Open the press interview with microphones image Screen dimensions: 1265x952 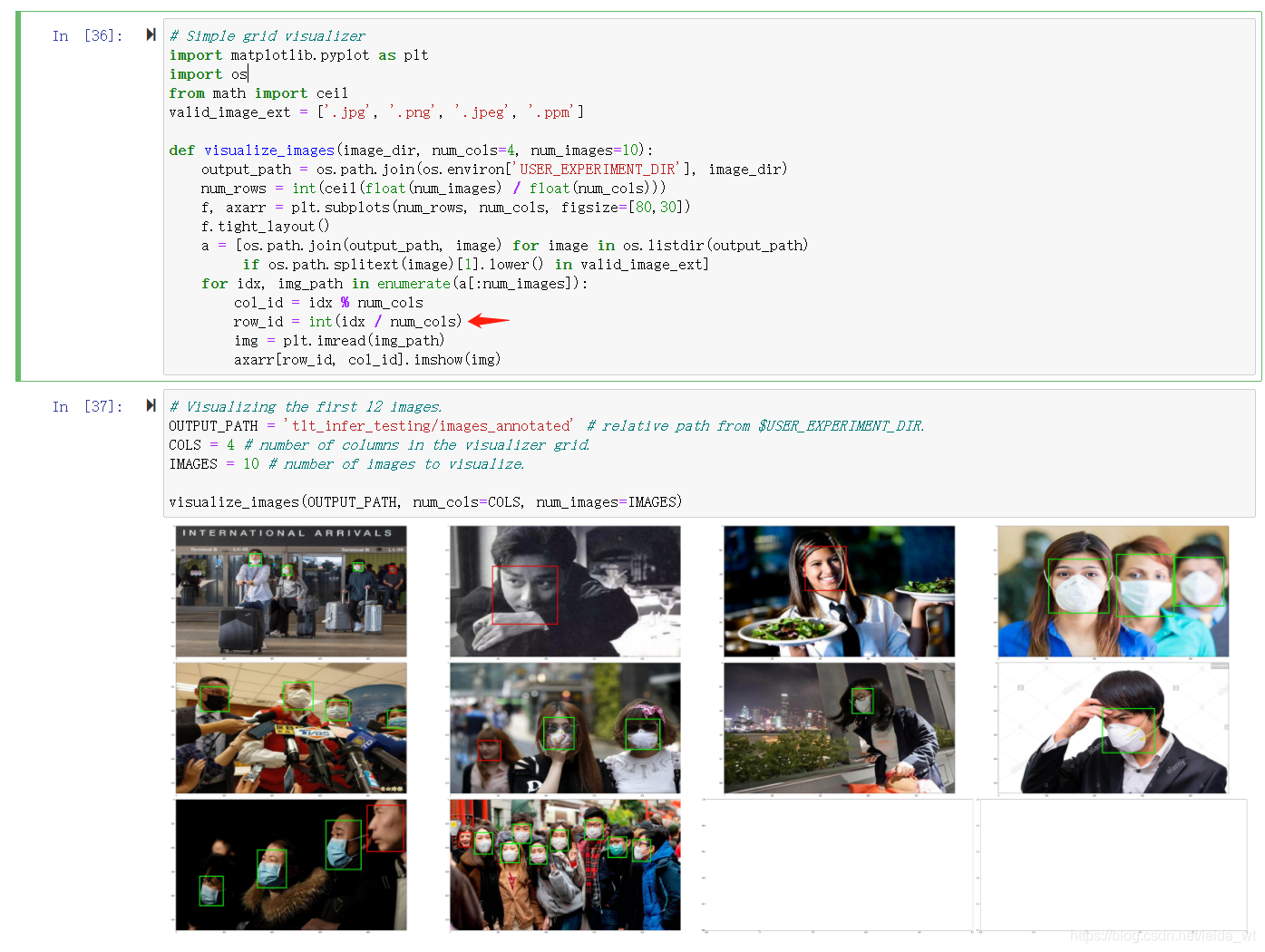(x=291, y=728)
